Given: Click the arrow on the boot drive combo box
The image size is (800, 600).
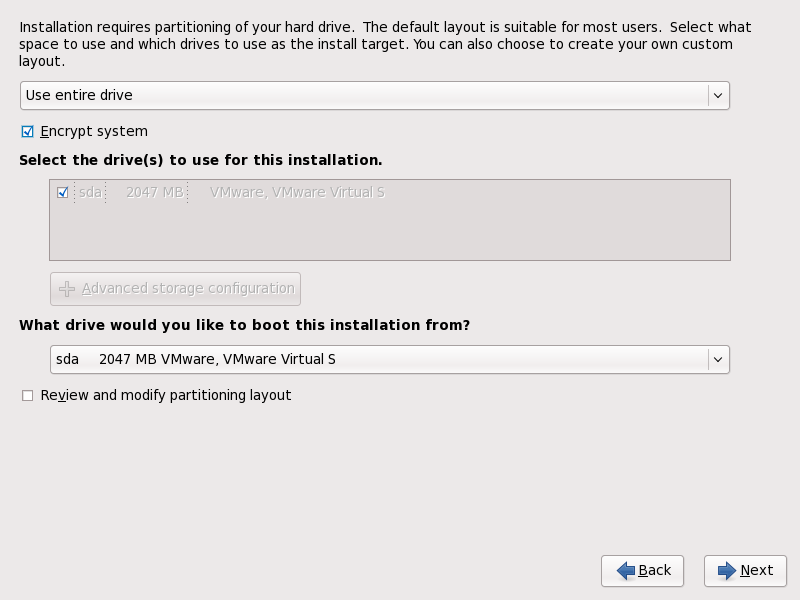Looking at the screenshot, I should click(x=717, y=359).
